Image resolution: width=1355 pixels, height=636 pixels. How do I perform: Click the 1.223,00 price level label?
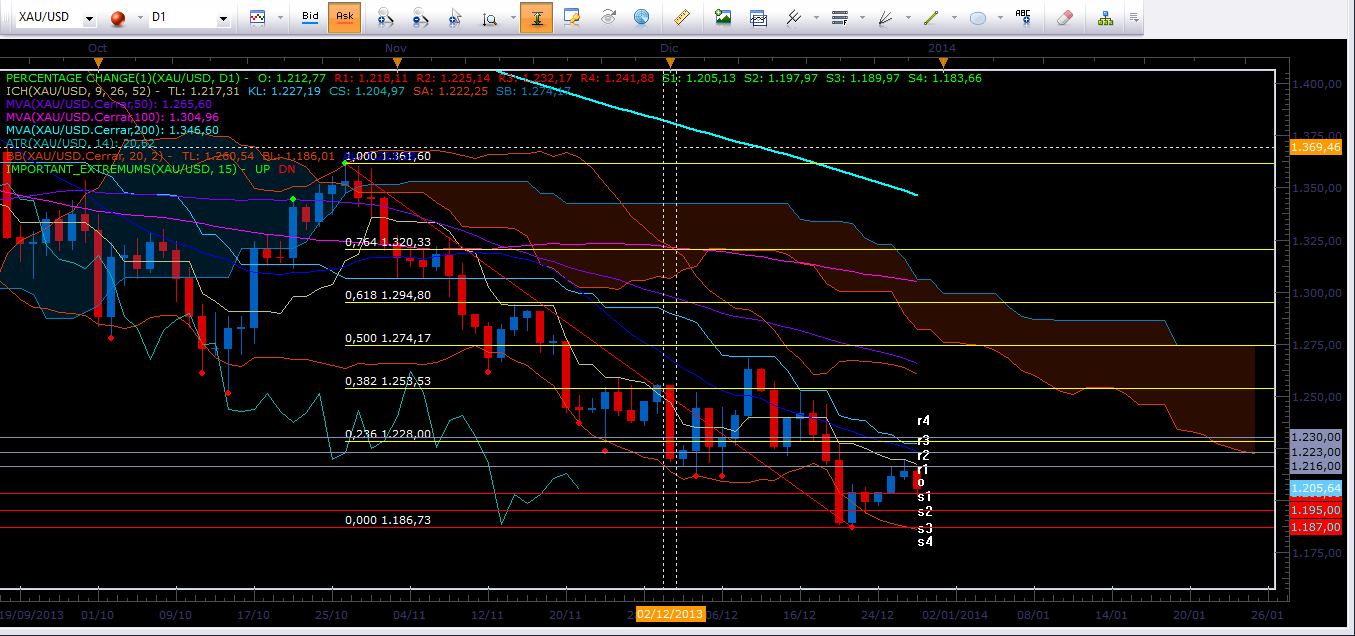[1315, 452]
